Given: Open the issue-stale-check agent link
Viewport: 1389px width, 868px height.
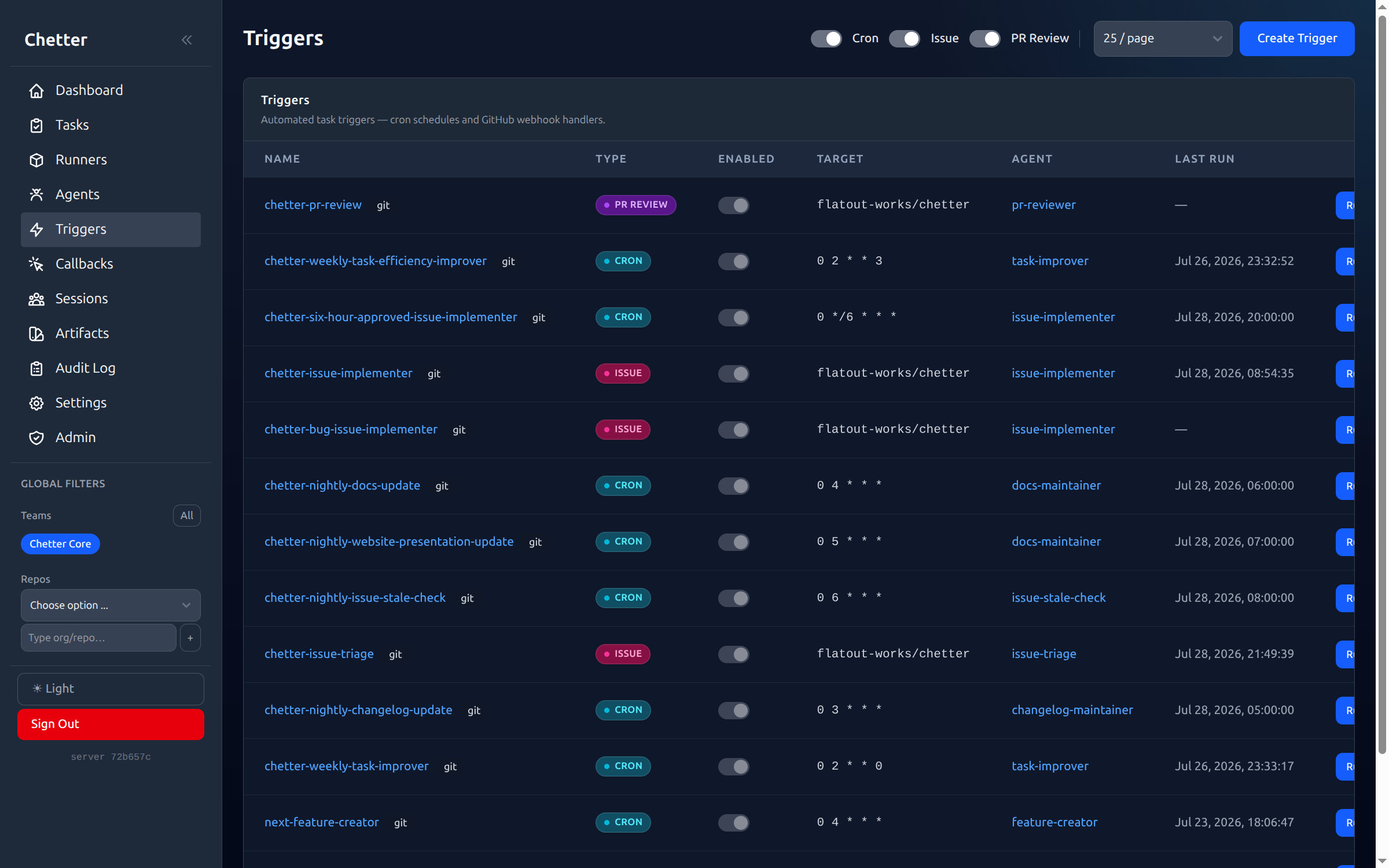Looking at the screenshot, I should tap(1059, 598).
